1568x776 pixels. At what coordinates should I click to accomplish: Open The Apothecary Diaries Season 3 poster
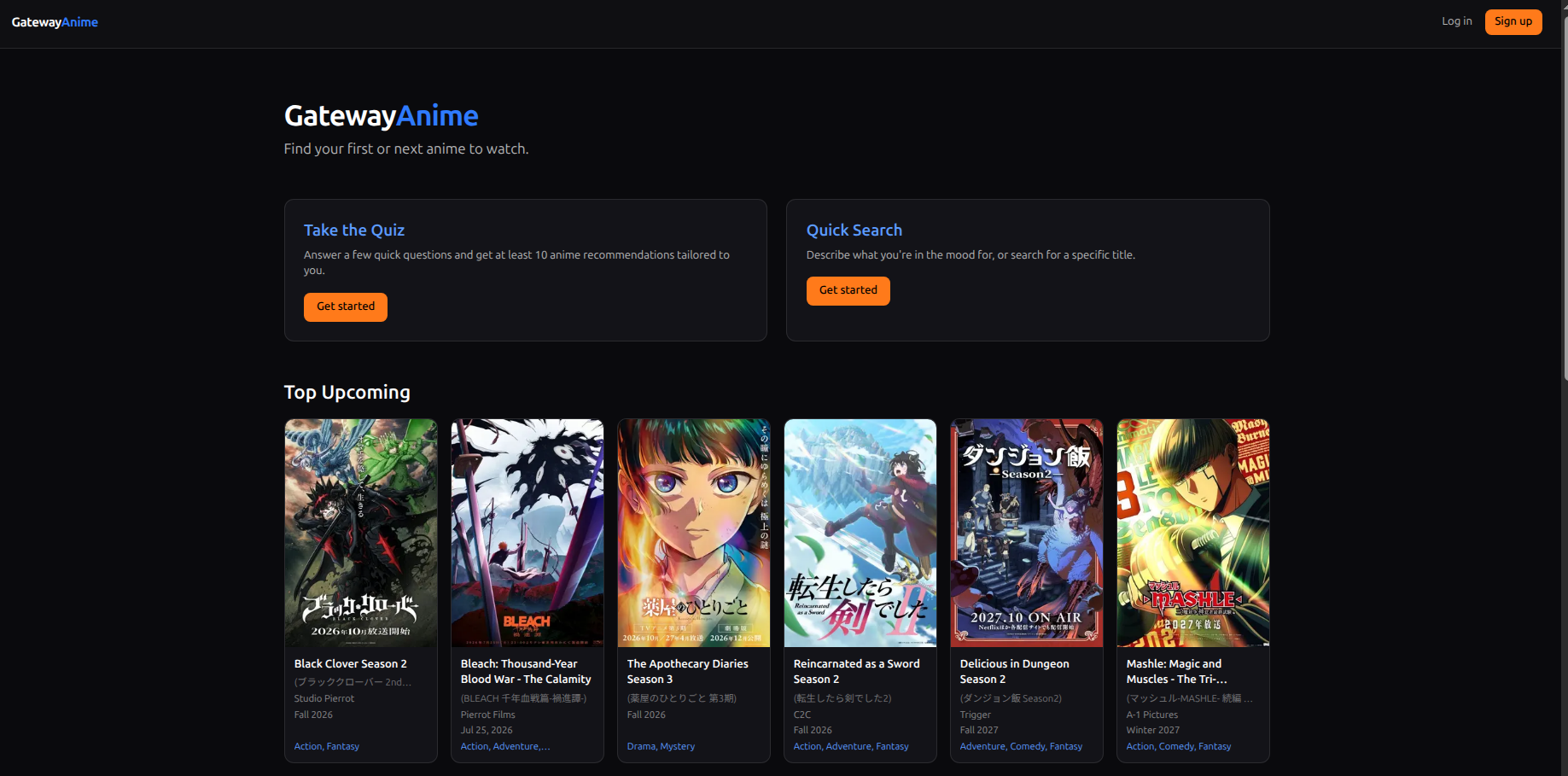tap(694, 533)
